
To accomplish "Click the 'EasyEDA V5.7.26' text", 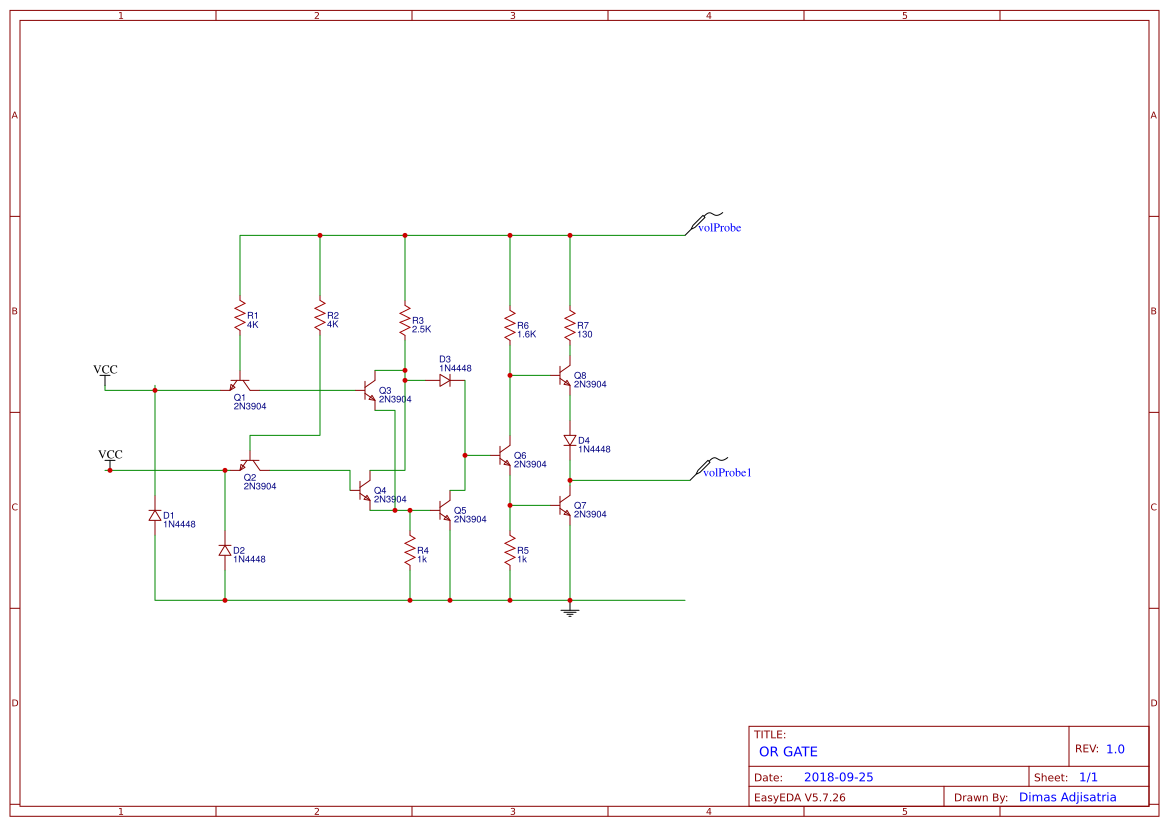I will pos(799,797).
